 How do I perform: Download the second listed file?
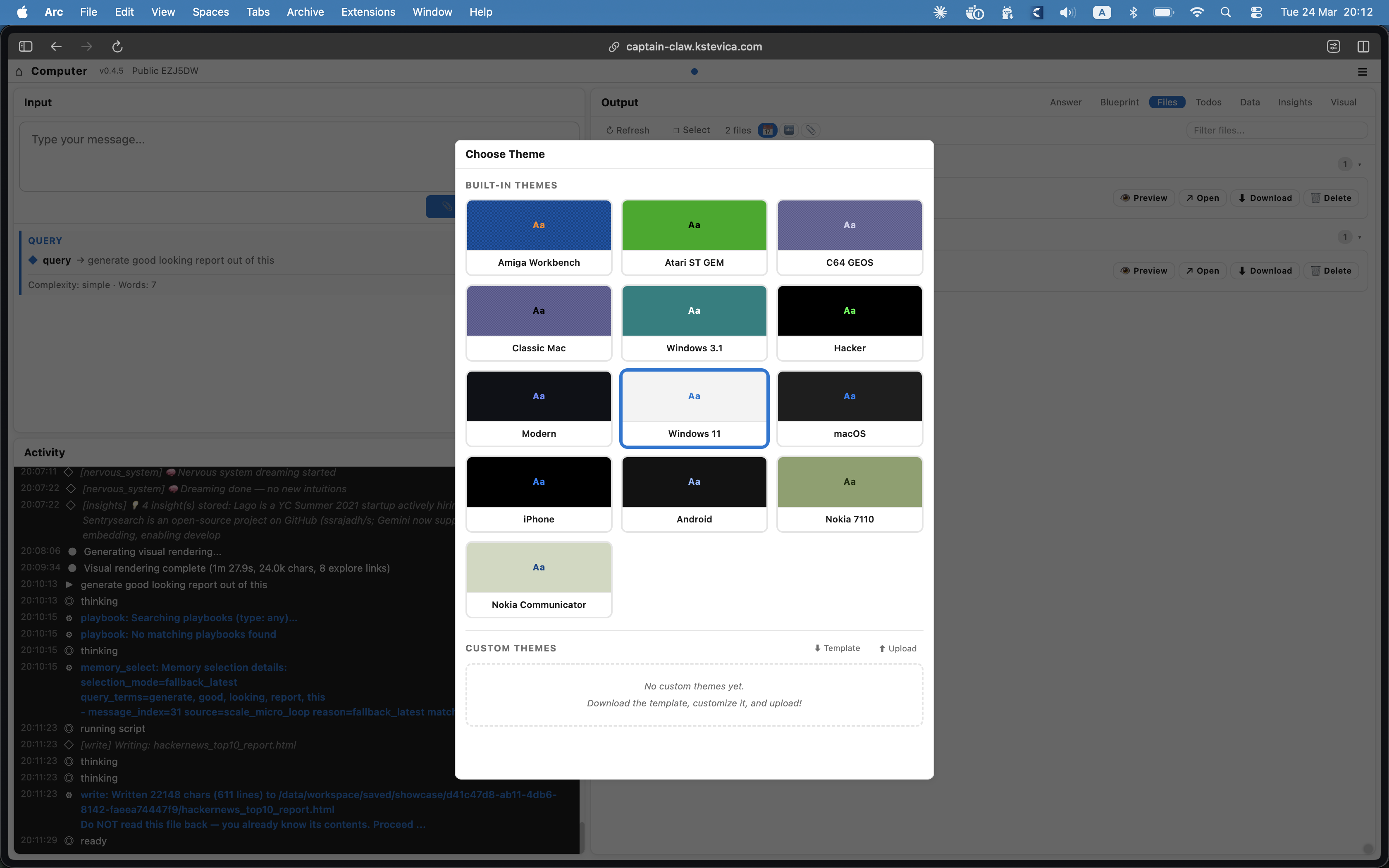(x=1265, y=271)
